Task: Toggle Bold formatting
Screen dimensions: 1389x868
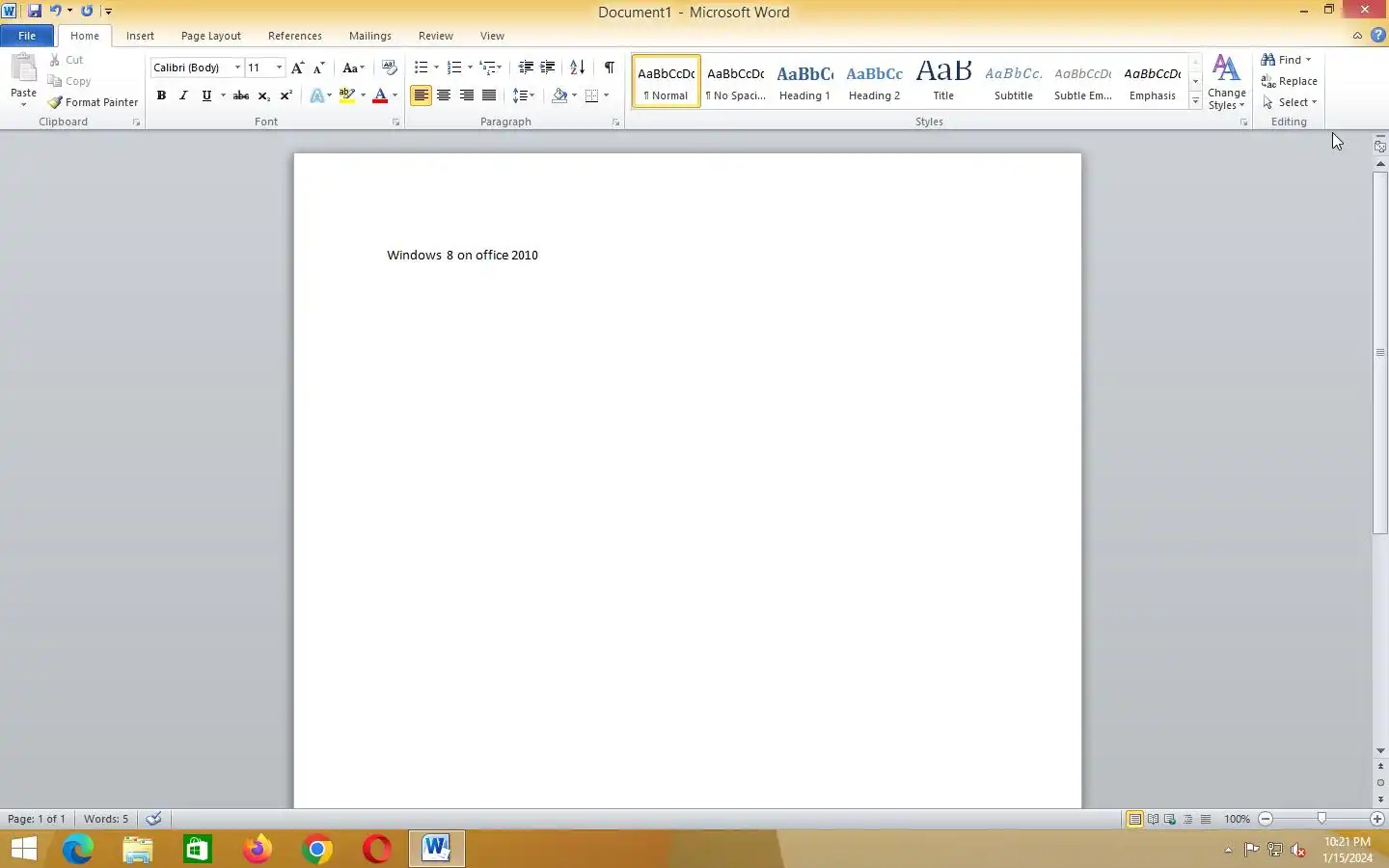Action: click(x=161, y=95)
